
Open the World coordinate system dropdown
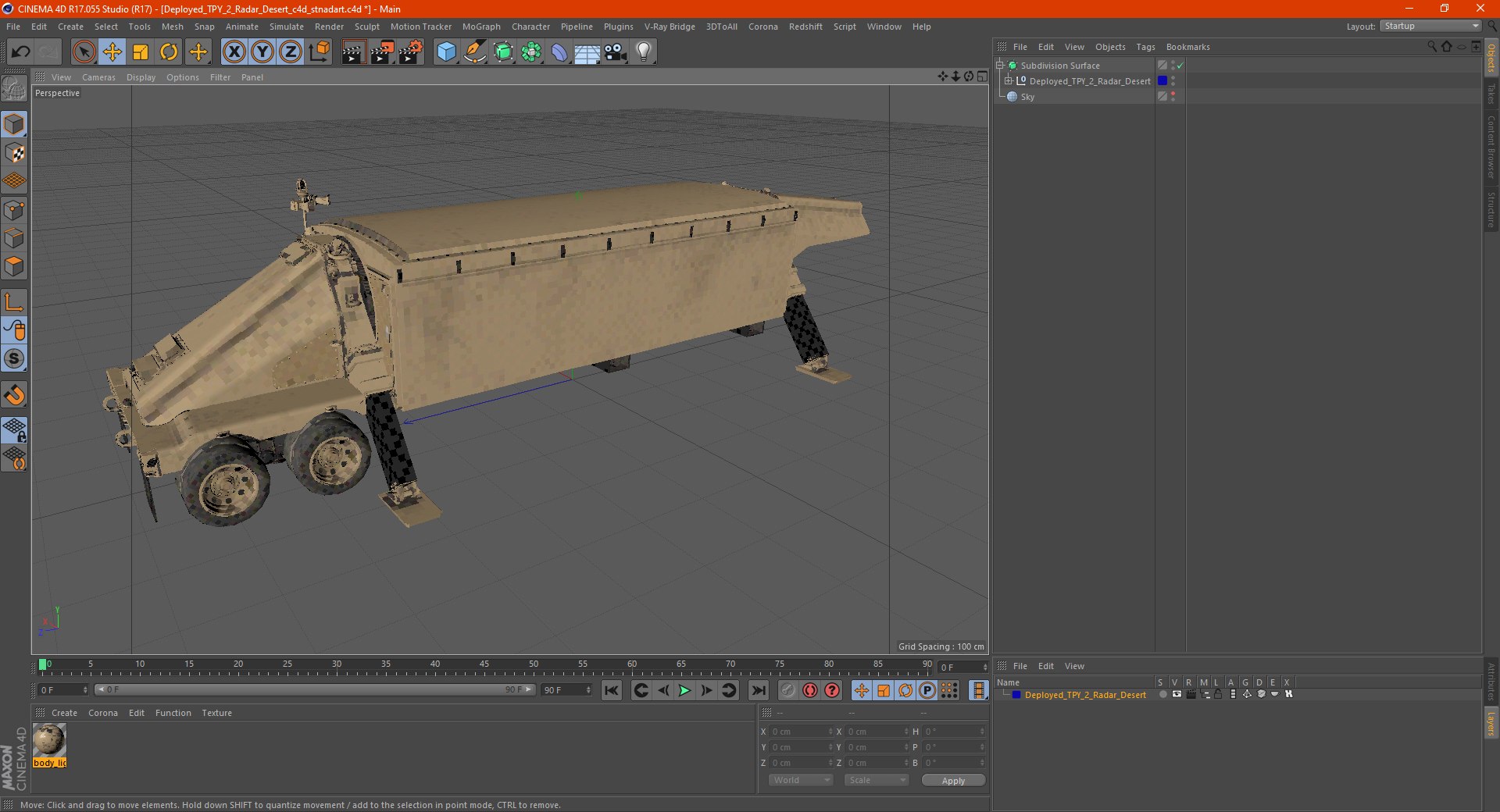pyautogui.click(x=801, y=780)
